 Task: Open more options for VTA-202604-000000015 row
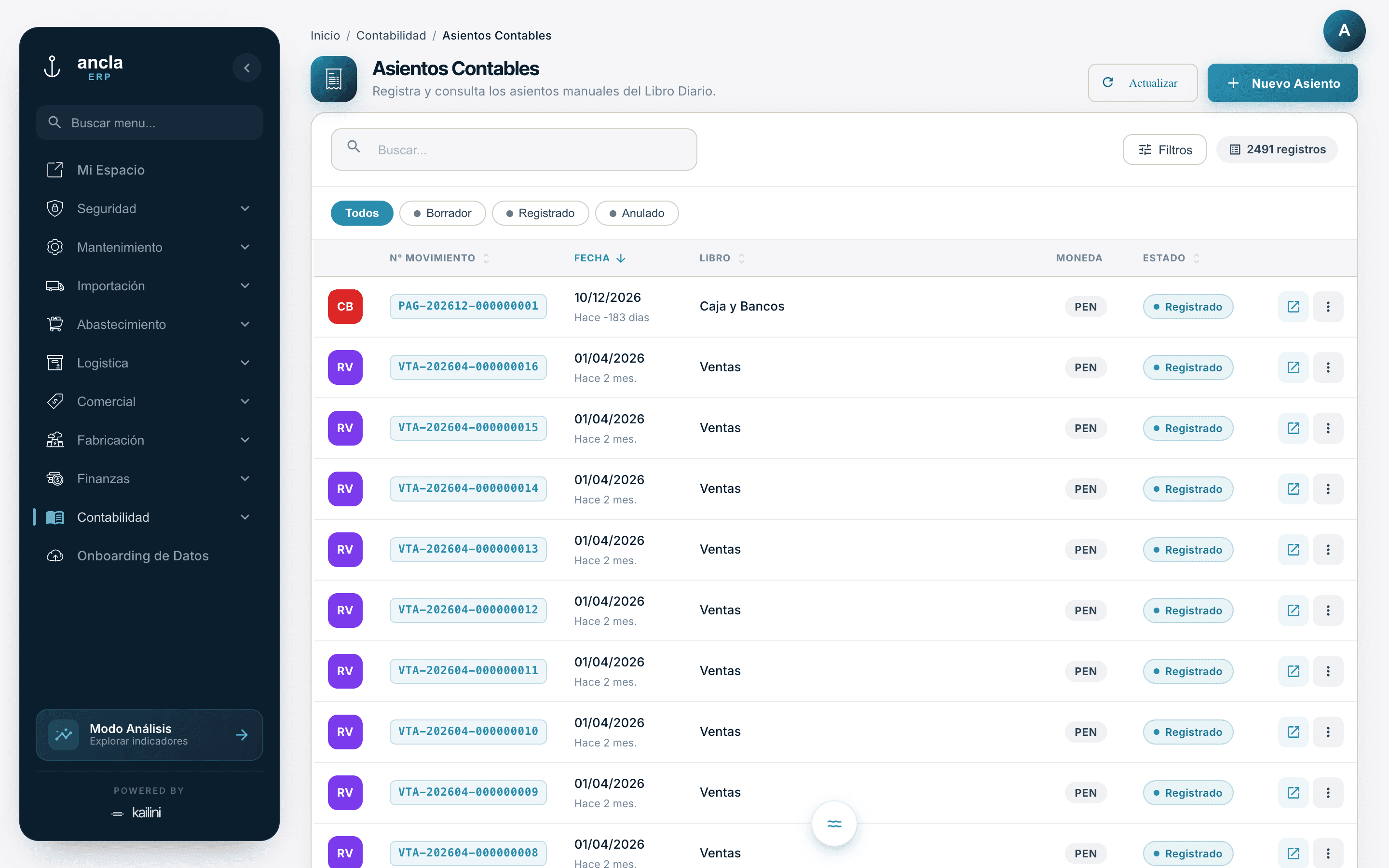1328,428
